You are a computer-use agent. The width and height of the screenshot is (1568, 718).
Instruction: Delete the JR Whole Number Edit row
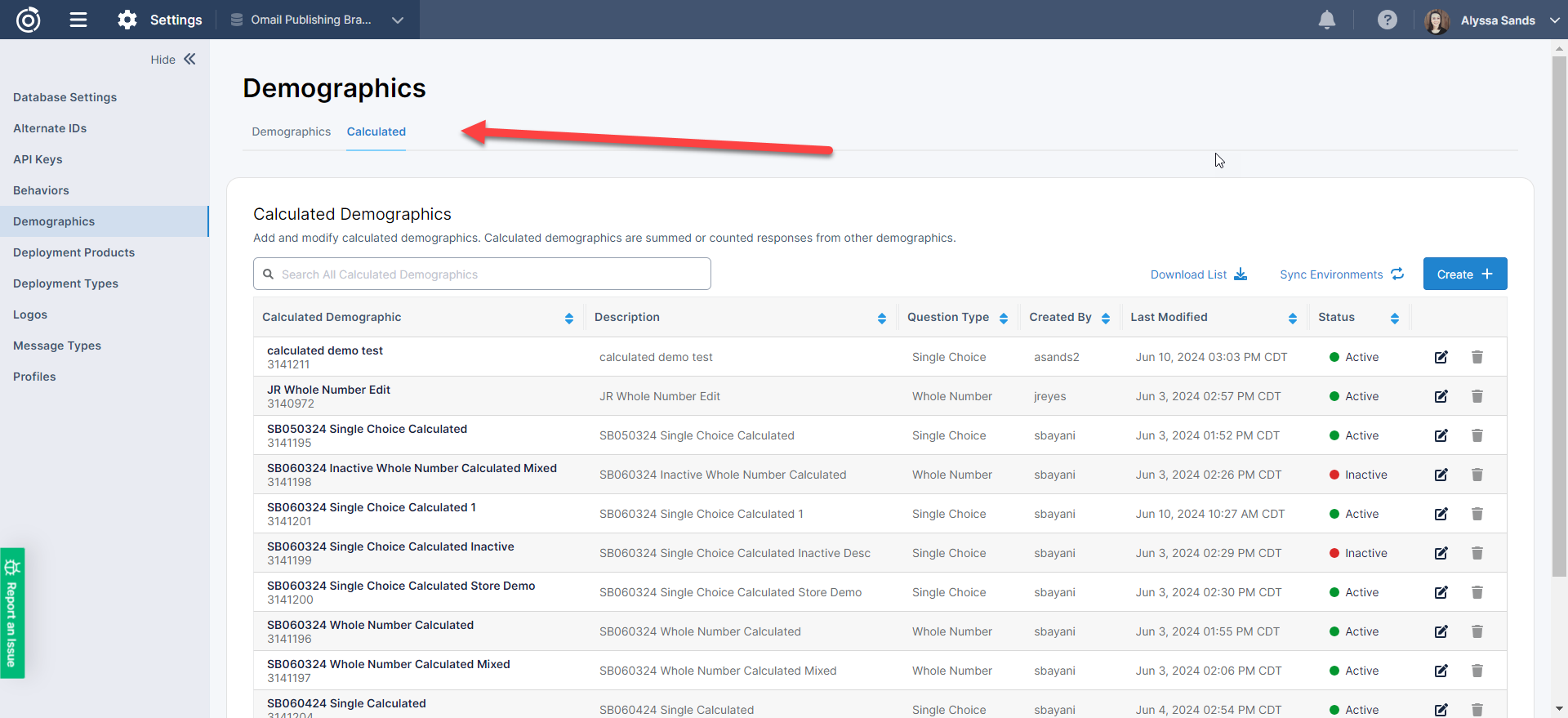coord(1477,396)
